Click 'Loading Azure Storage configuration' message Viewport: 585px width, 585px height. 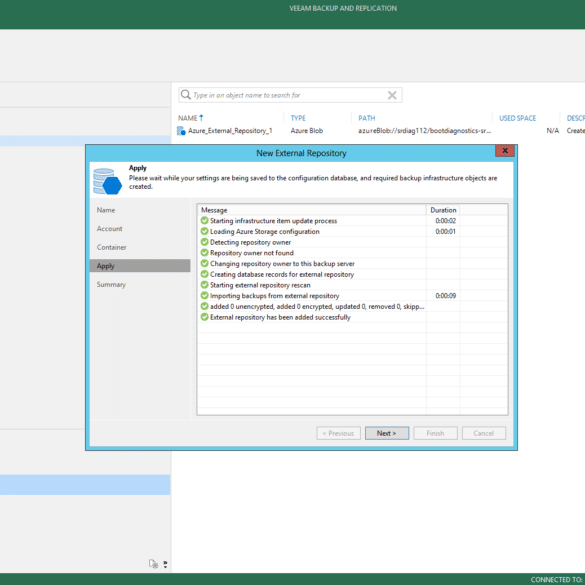coord(265,232)
